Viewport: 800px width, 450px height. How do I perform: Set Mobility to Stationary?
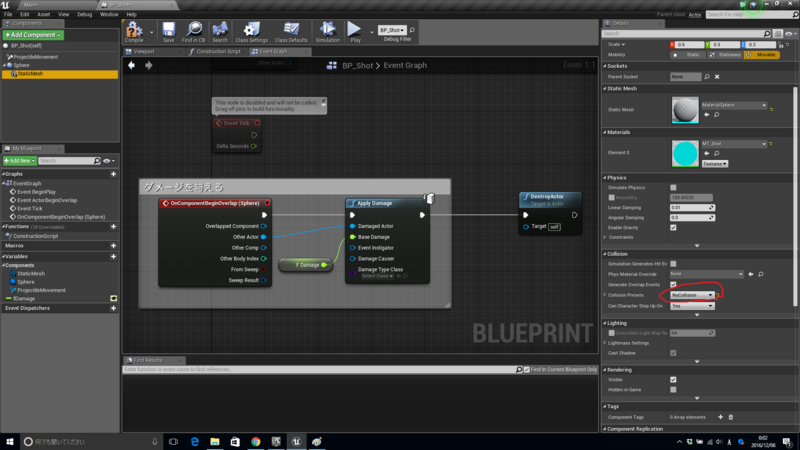click(725, 55)
